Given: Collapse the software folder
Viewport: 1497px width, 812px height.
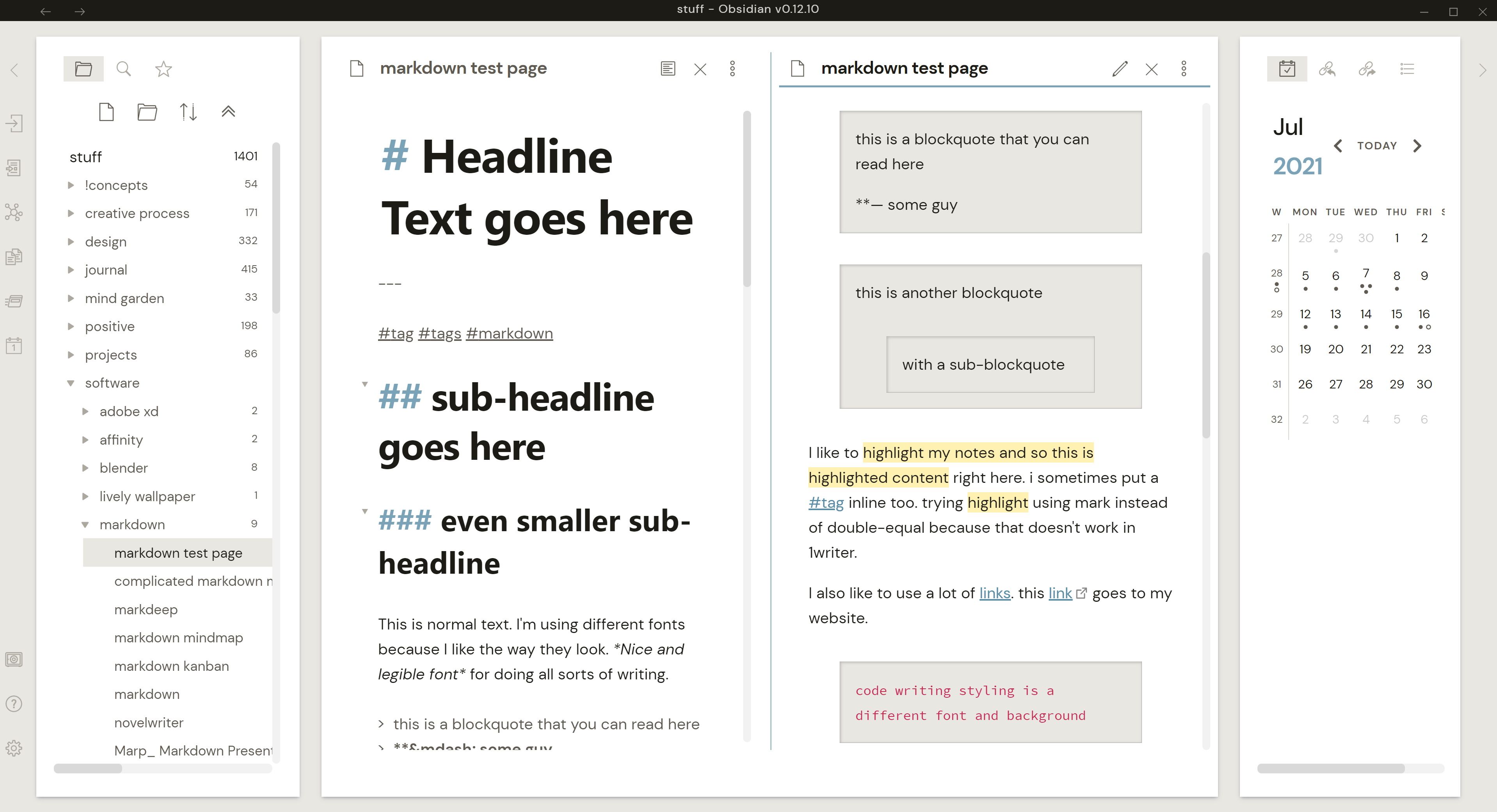Looking at the screenshot, I should [x=71, y=383].
